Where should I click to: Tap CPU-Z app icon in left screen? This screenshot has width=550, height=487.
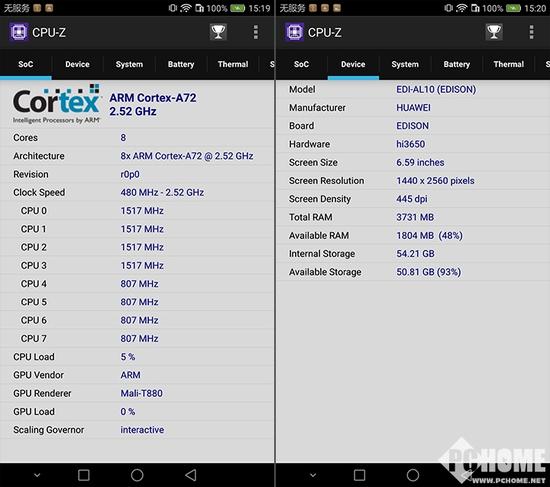coord(19,32)
